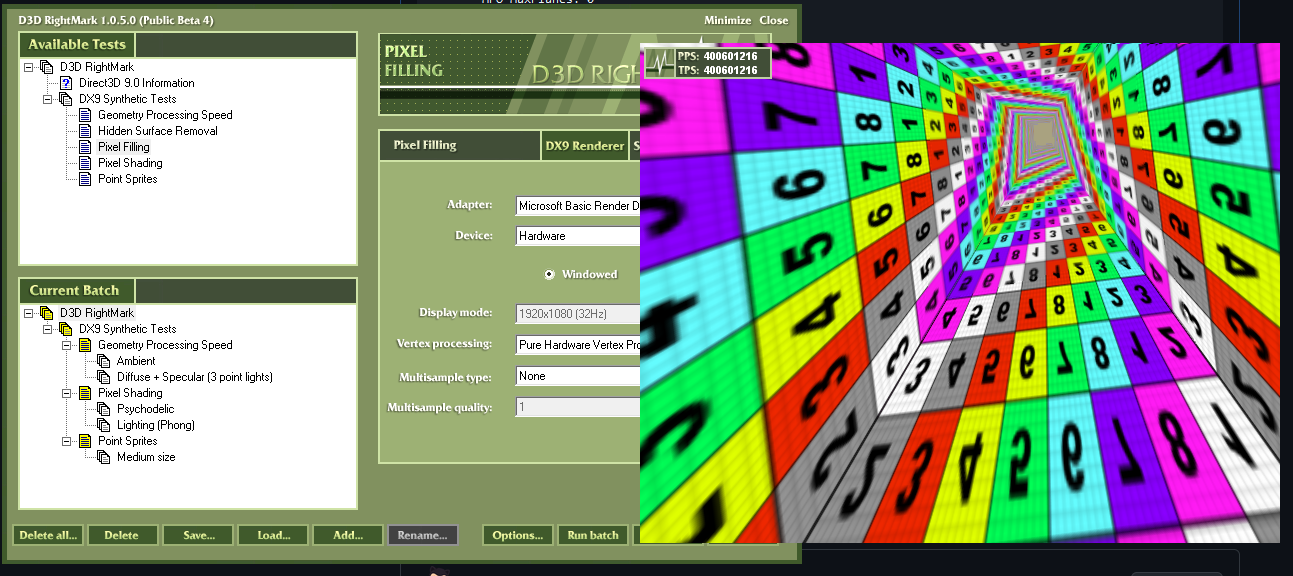Click the Geometry Processing Speed document icon
This screenshot has width=1293, height=576.
(x=85, y=114)
